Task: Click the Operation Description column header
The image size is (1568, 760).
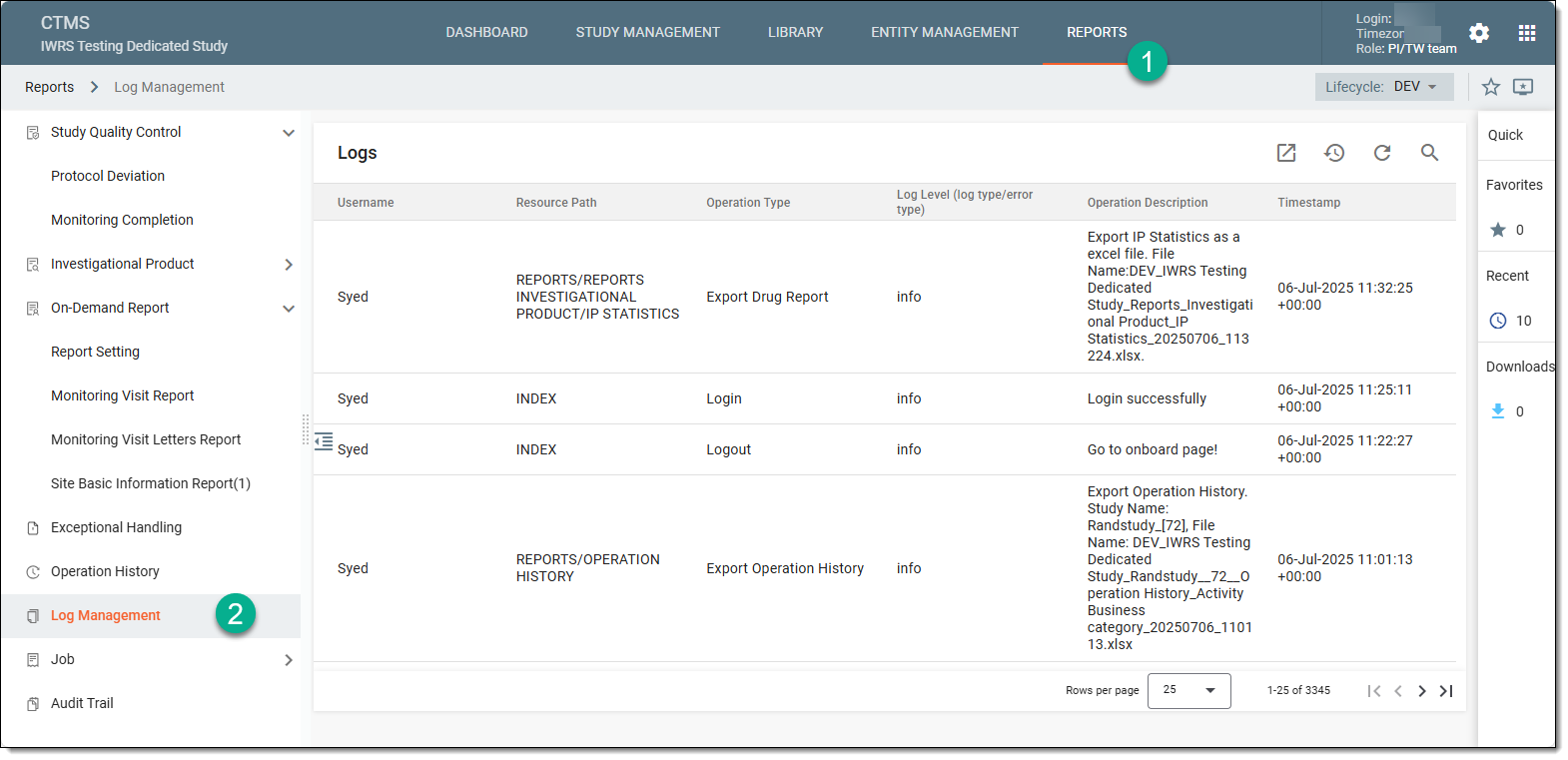Action: tap(1148, 203)
